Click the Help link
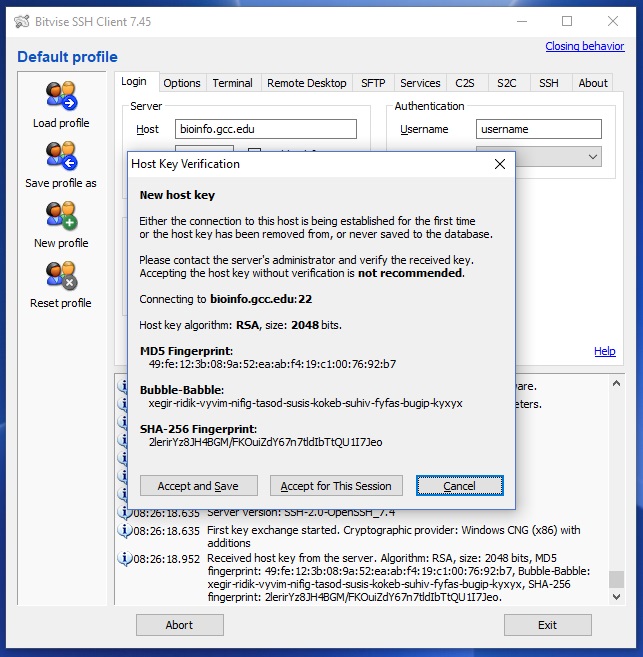 [604, 351]
